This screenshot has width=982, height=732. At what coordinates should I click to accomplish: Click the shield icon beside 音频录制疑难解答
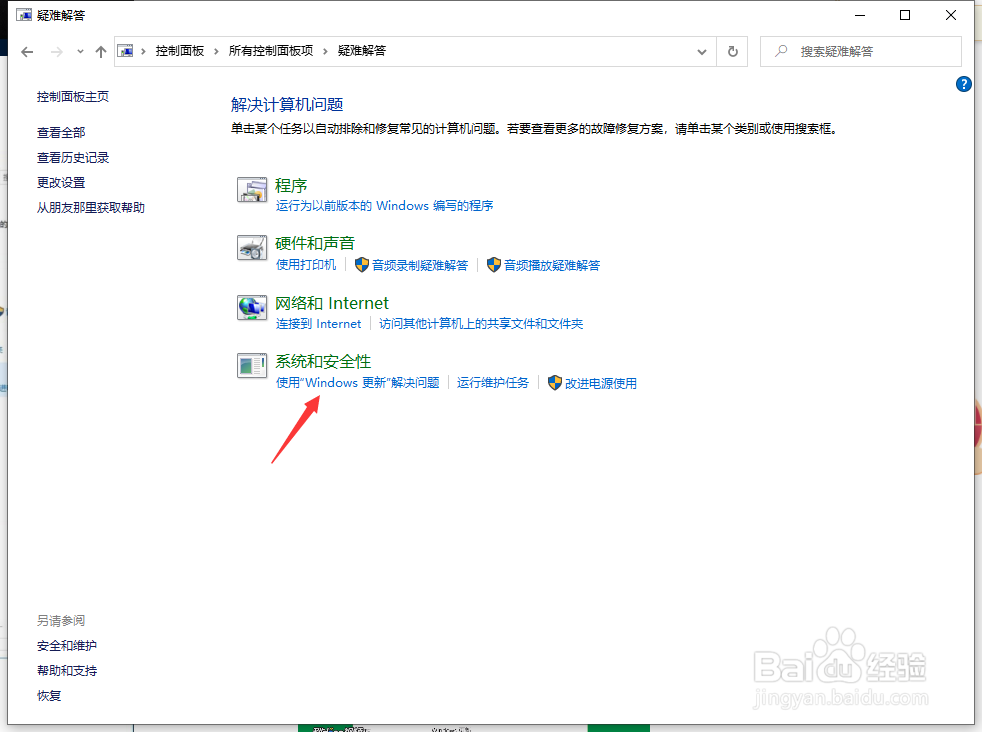359,265
